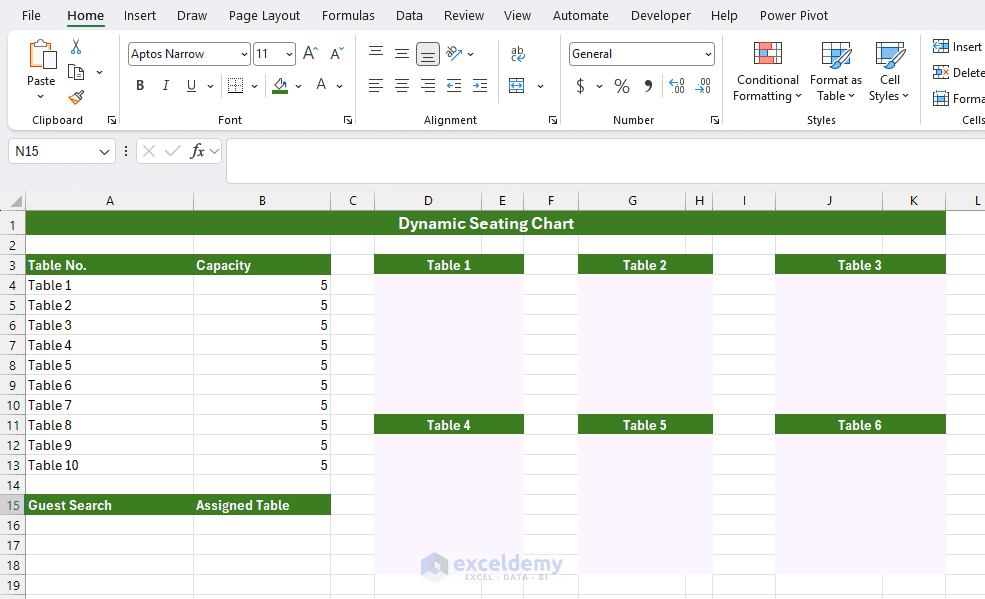Apply Percent Style icon

(x=622, y=85)
